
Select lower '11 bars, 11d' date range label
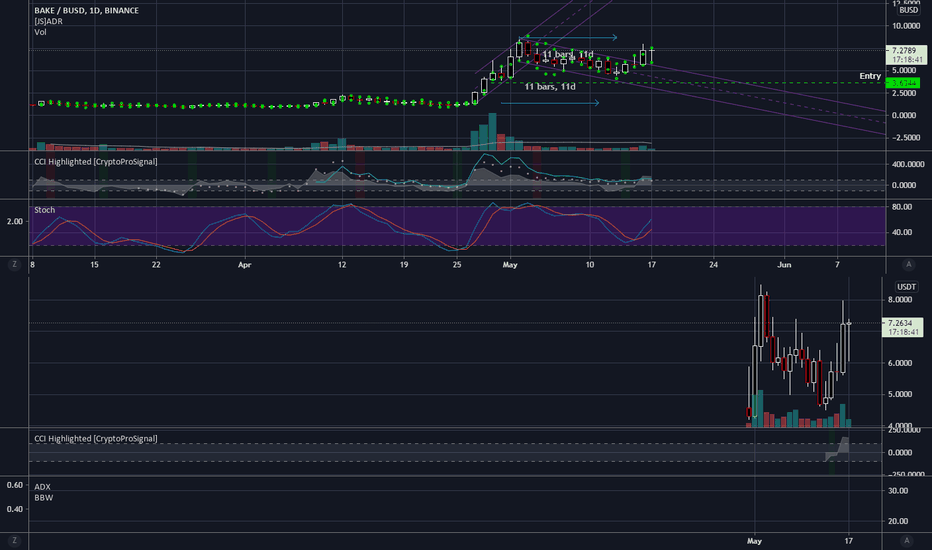[x=550, y=87]
